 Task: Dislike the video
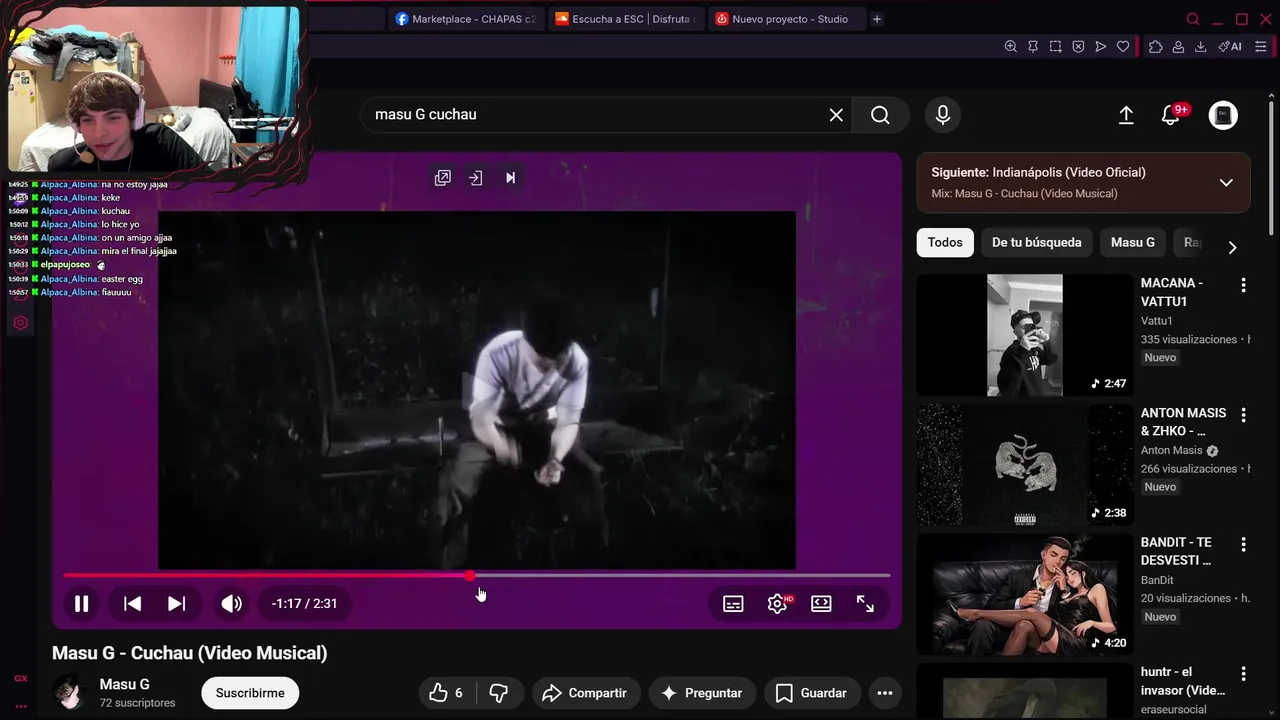[498, 693]
